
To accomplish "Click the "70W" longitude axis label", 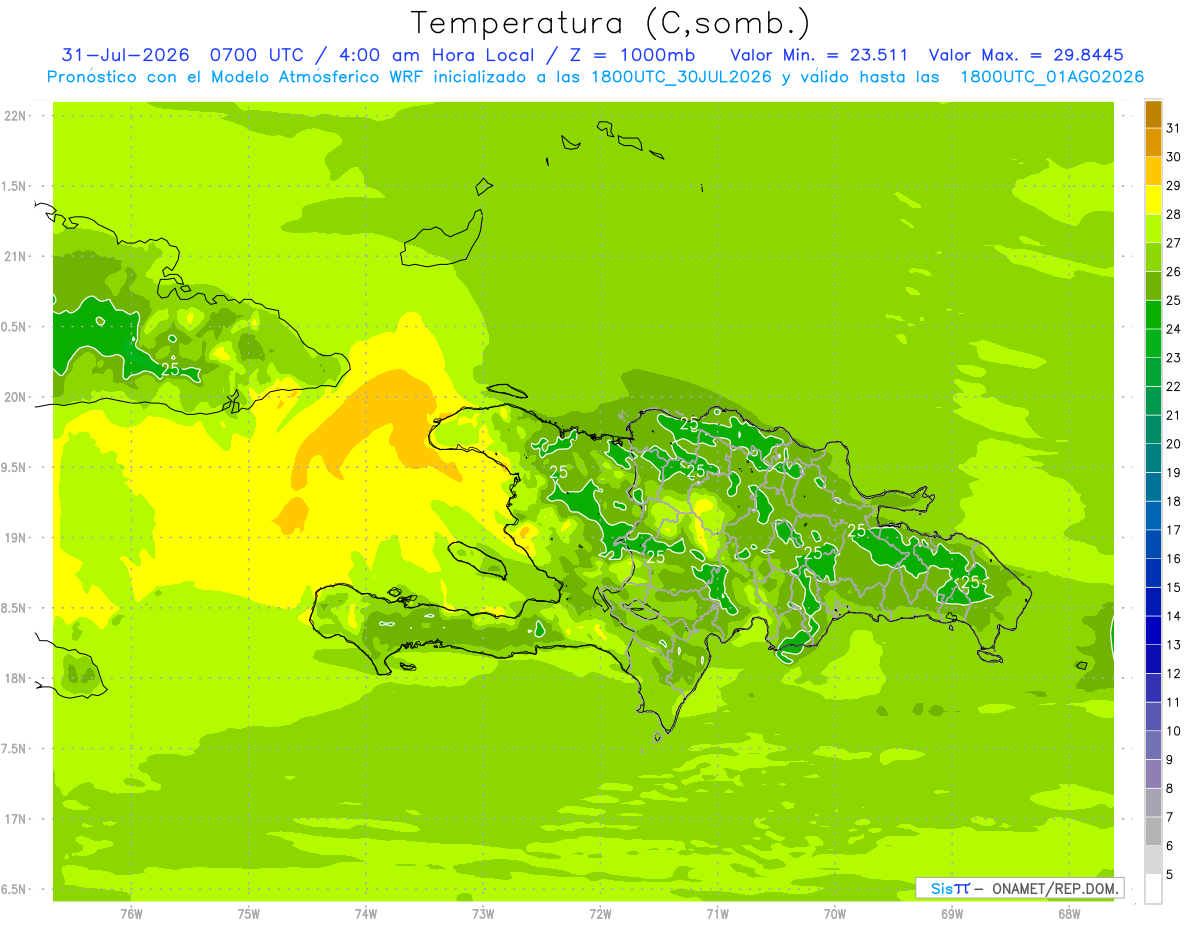I will [x=835, y=914].
